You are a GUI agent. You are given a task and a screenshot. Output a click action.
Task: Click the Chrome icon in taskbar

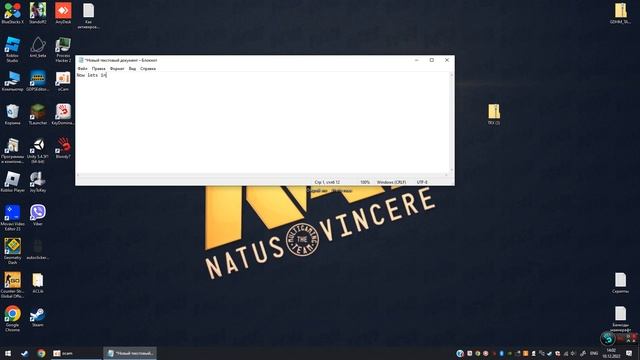41,353
